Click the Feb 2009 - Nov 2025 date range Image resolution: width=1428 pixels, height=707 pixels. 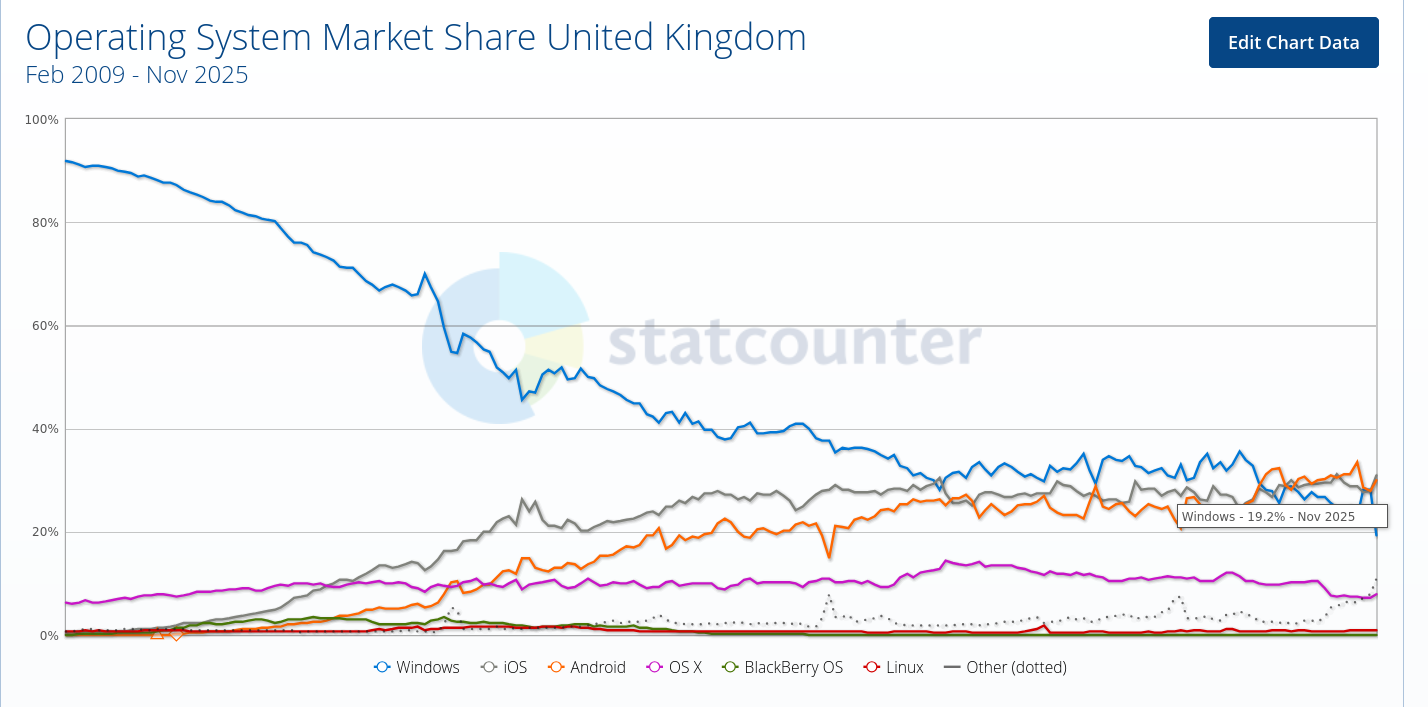pyautogui.click(x=137, y=74)
